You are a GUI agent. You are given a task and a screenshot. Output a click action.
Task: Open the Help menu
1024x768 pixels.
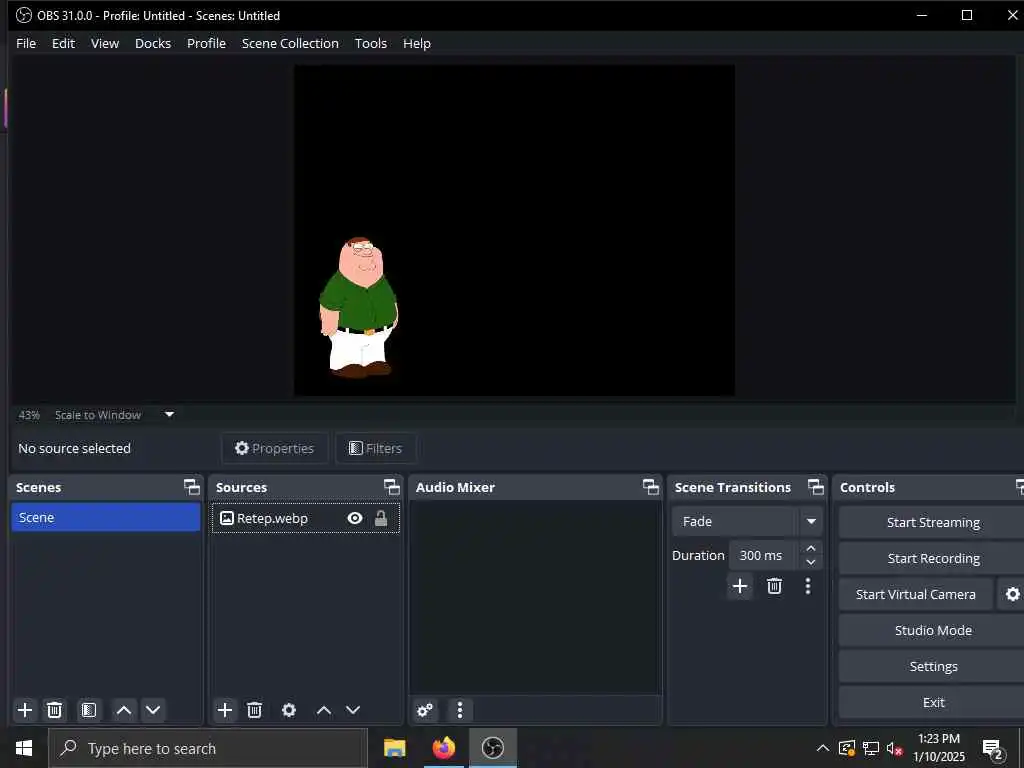point(417,43)
